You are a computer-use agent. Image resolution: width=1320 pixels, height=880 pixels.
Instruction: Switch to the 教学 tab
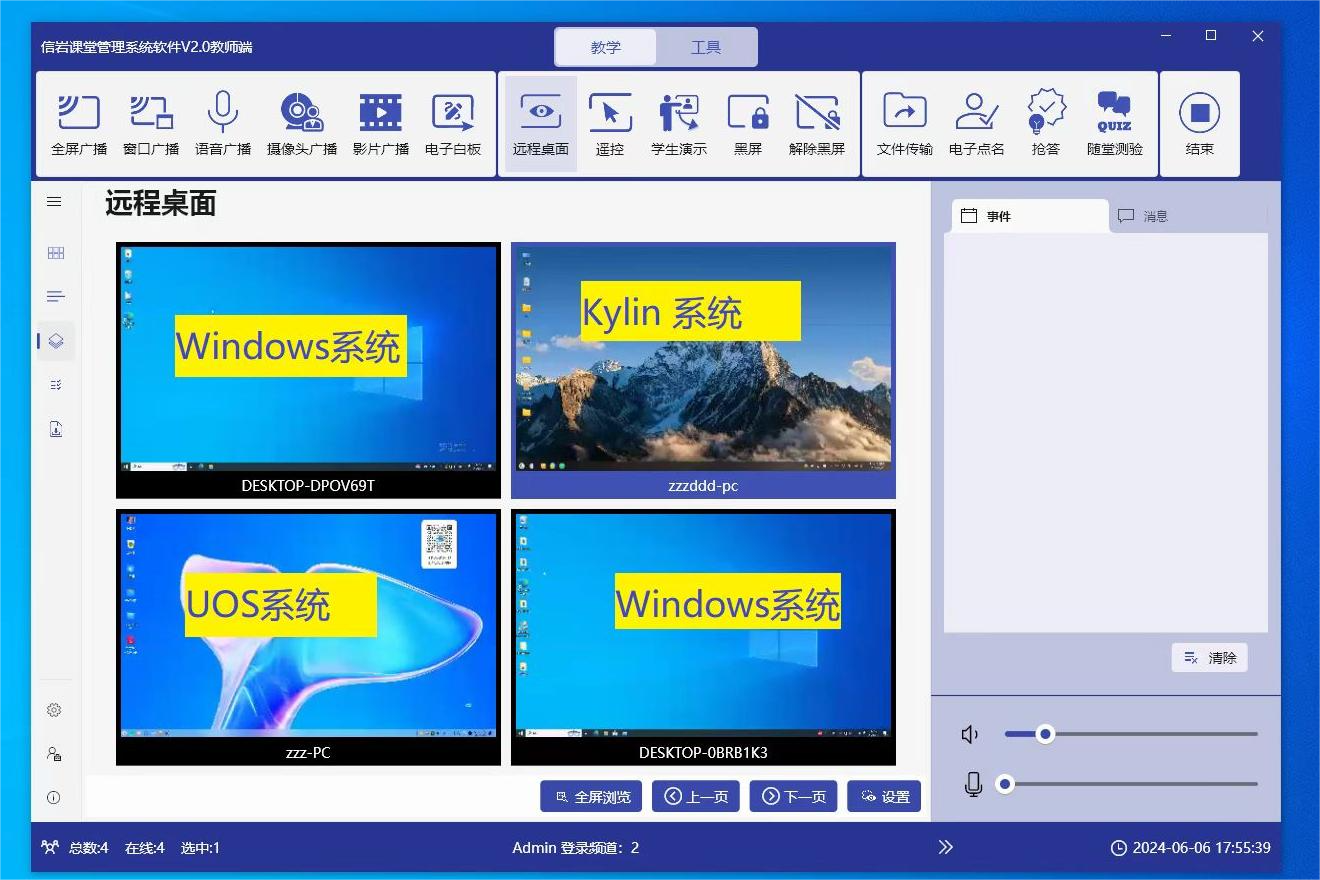coord(606,47)
